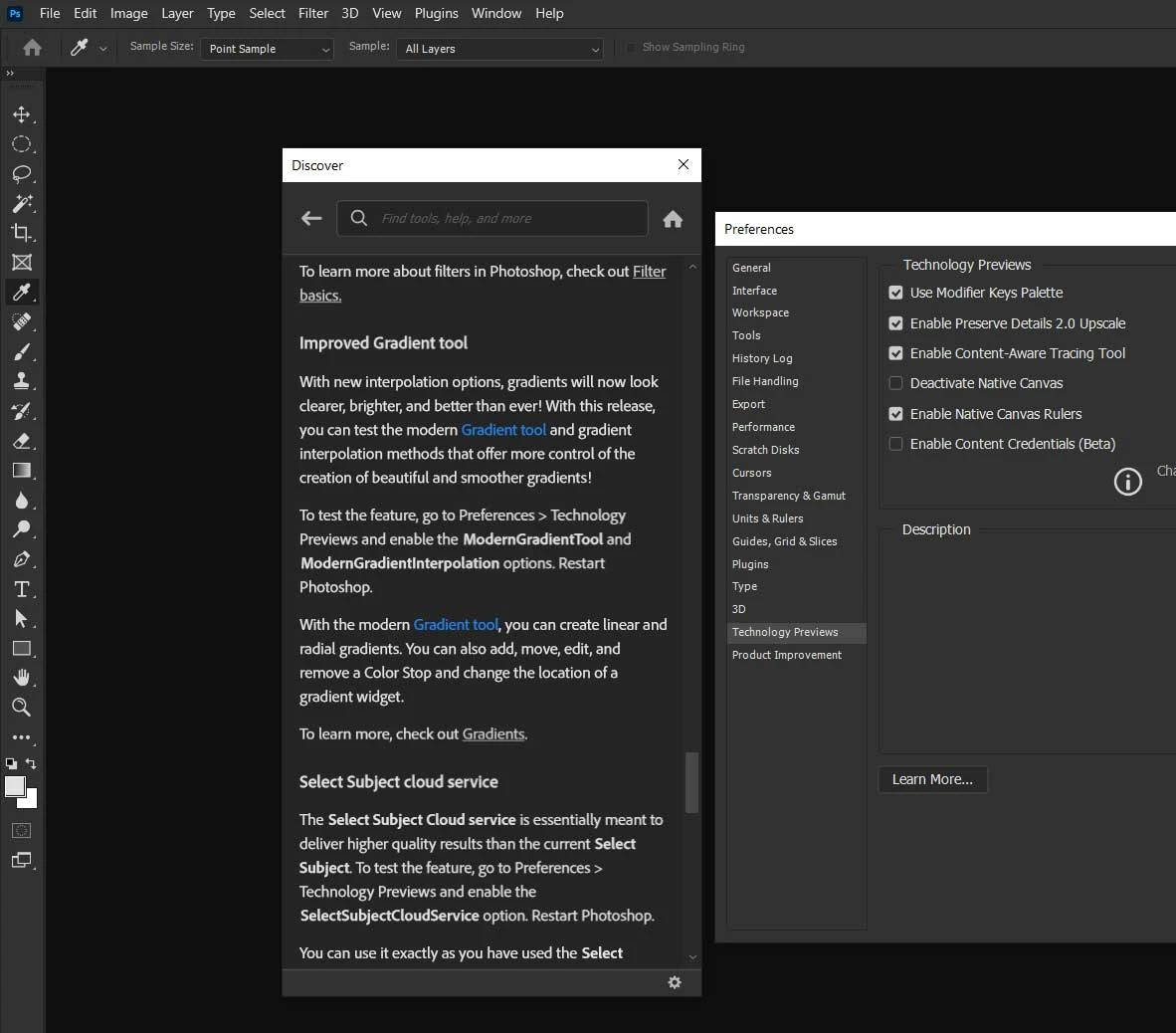The height and width of the screenshot is (1033, 1176).
Task: Select the Dodge tool
Action: [22, 529]
